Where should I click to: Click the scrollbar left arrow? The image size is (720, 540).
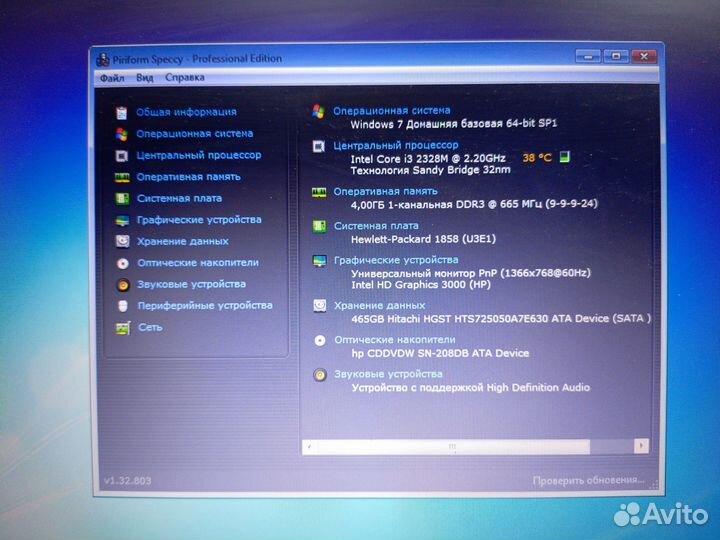click(x=309, y=446)
